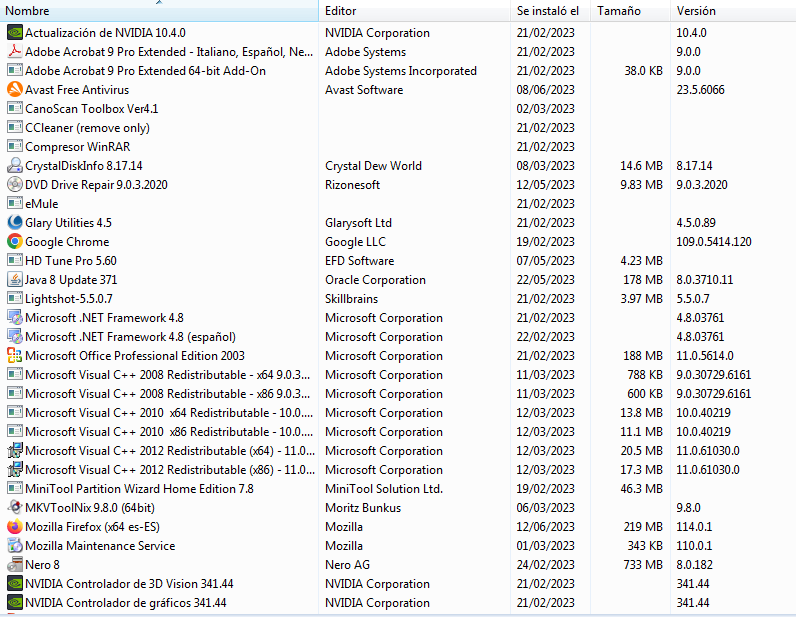Click version '109.0.5414.120' of Google Chrome
Viewport: 796px width, 617px height.
pyautogui.click(x=713, y=242)
